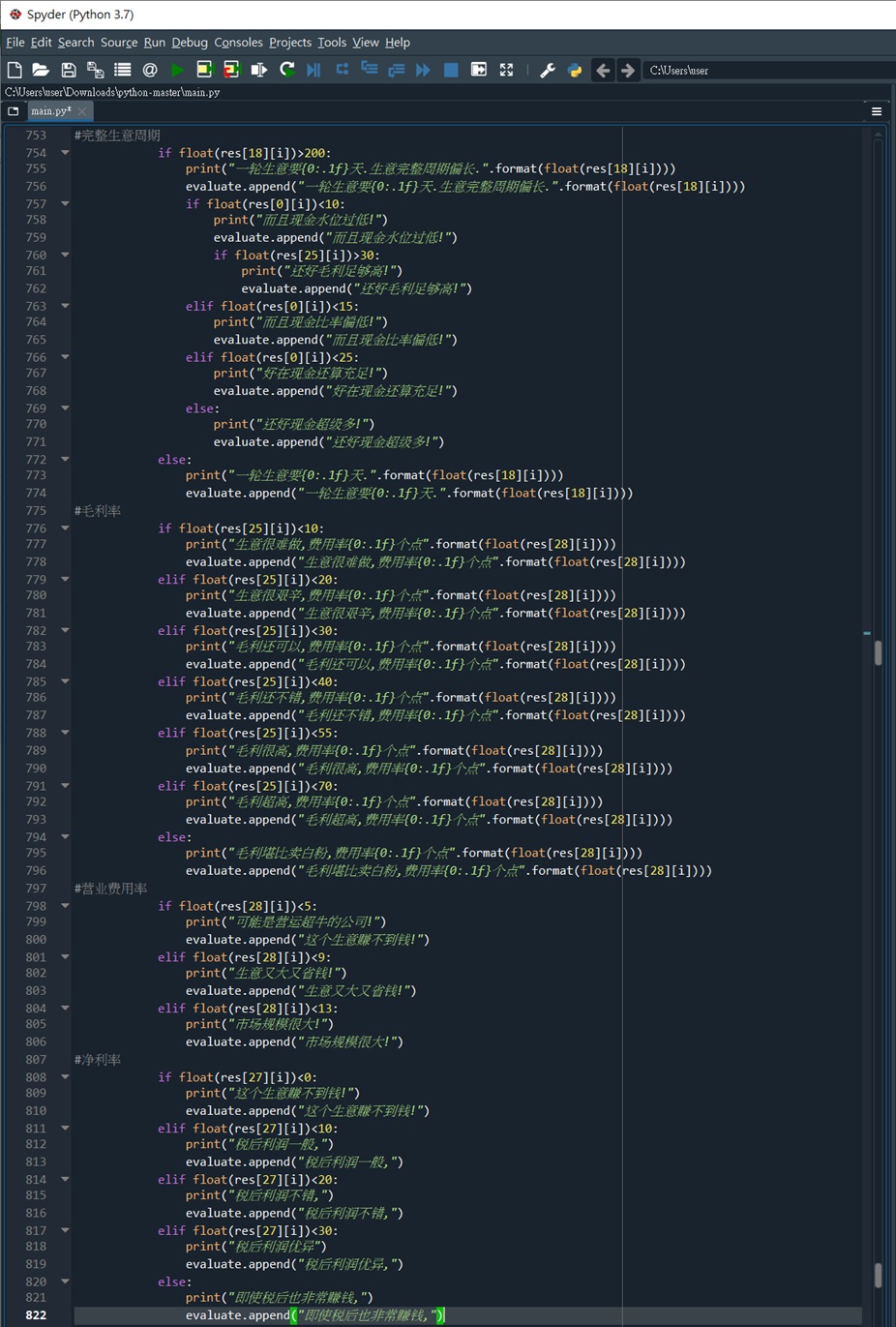Continue execution debug icon
The width and height of the screenshot is (896, 1327).
423,70
